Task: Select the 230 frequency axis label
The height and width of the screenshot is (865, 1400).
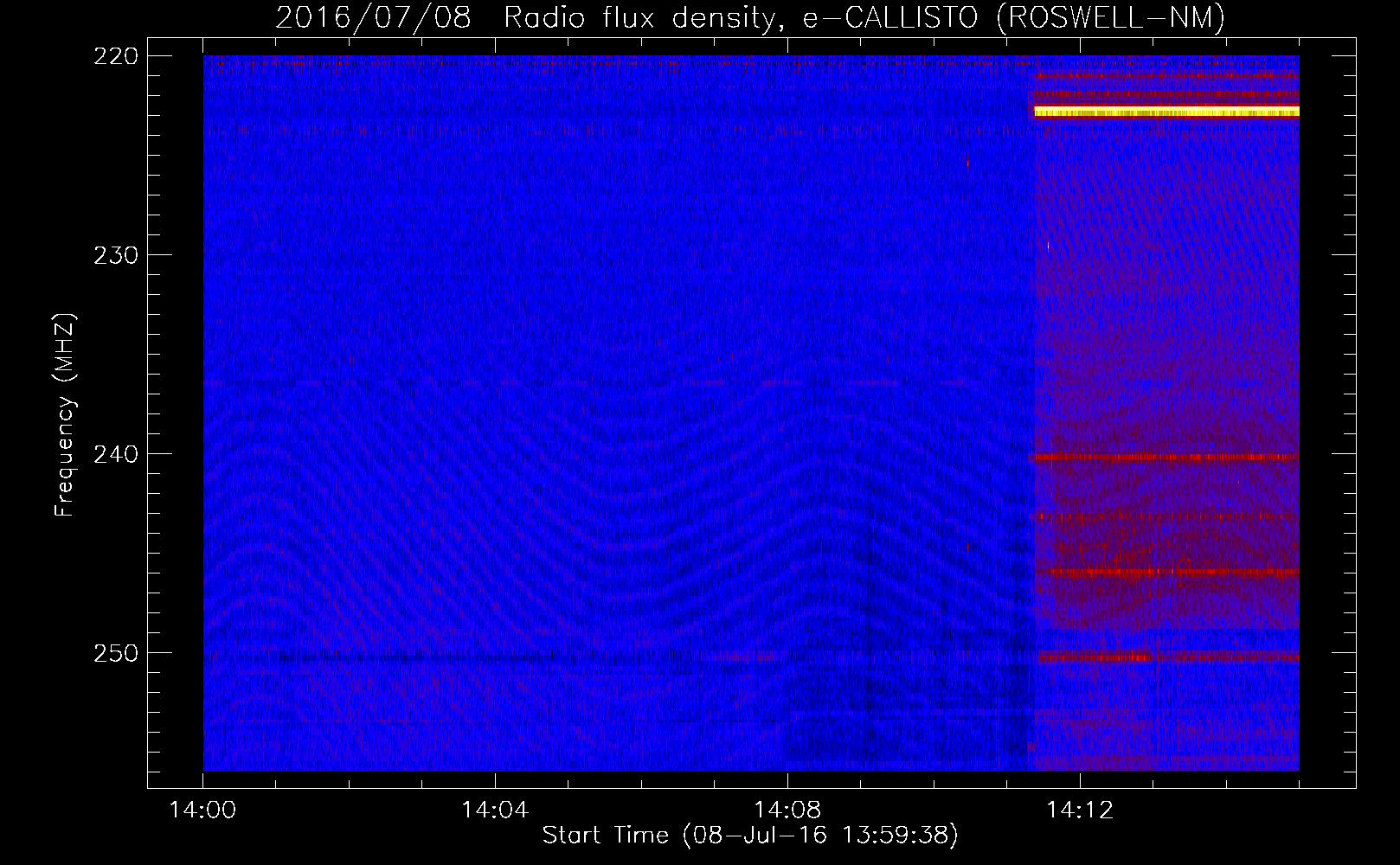Action: [114, 255]
